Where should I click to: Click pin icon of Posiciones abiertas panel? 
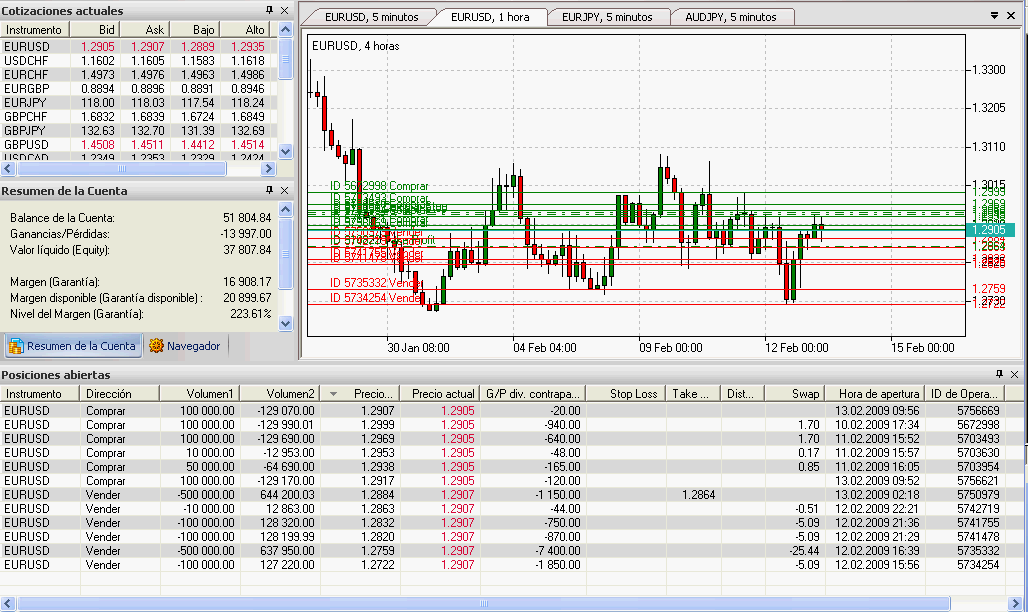[x=1001, y=374]
